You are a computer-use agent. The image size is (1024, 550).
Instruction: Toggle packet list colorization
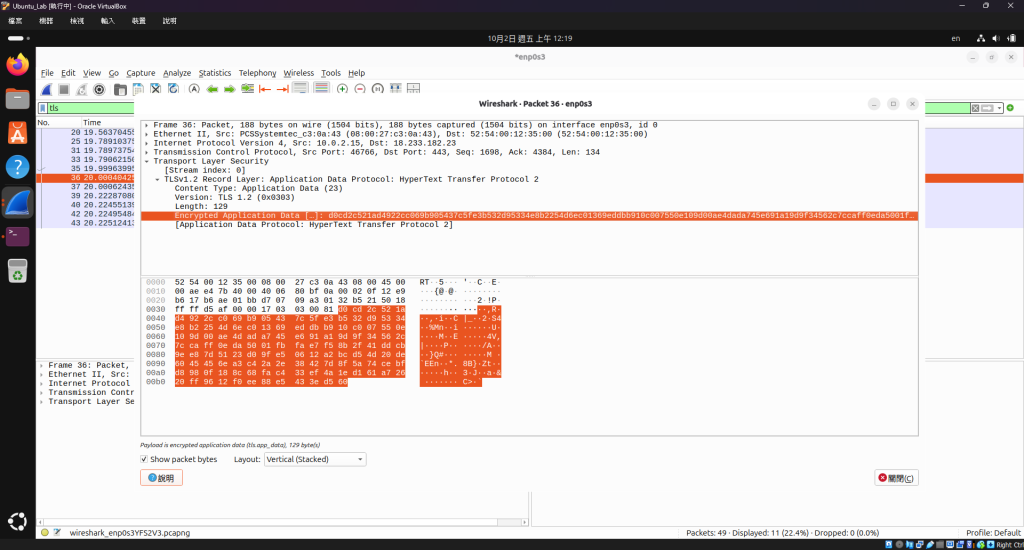(x=321, y=89)
